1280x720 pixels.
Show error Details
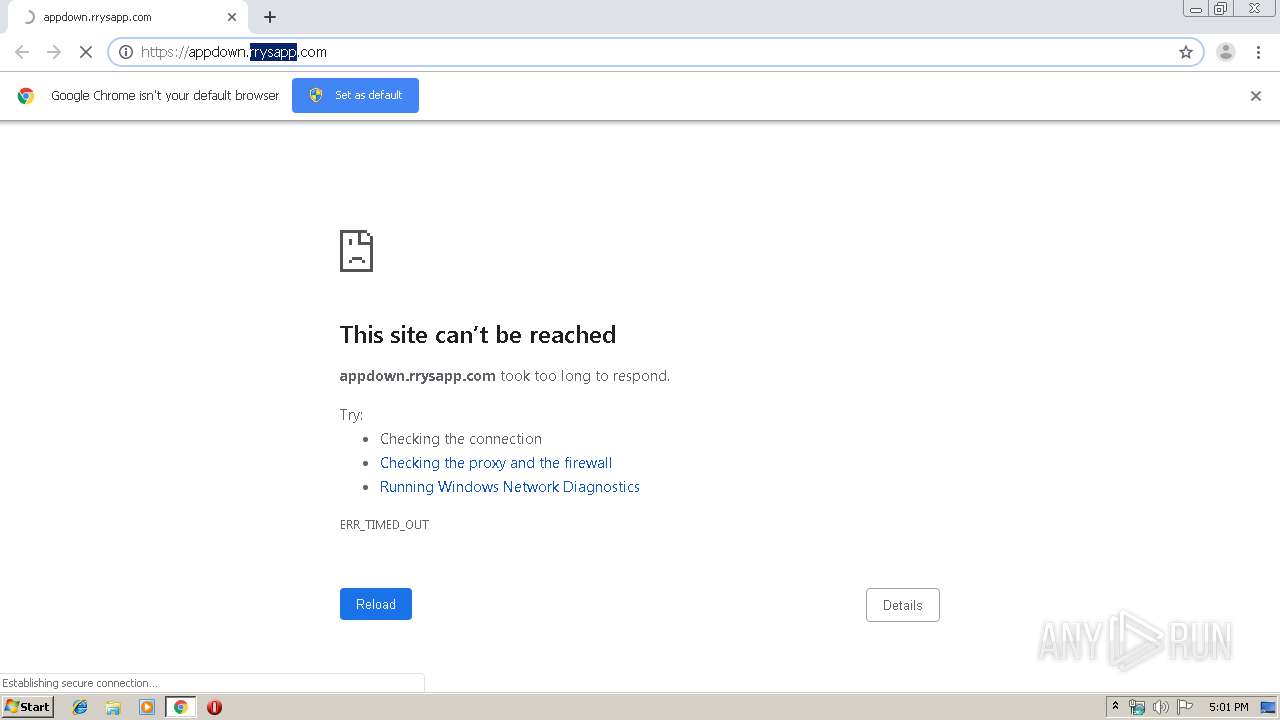(903, 605)
